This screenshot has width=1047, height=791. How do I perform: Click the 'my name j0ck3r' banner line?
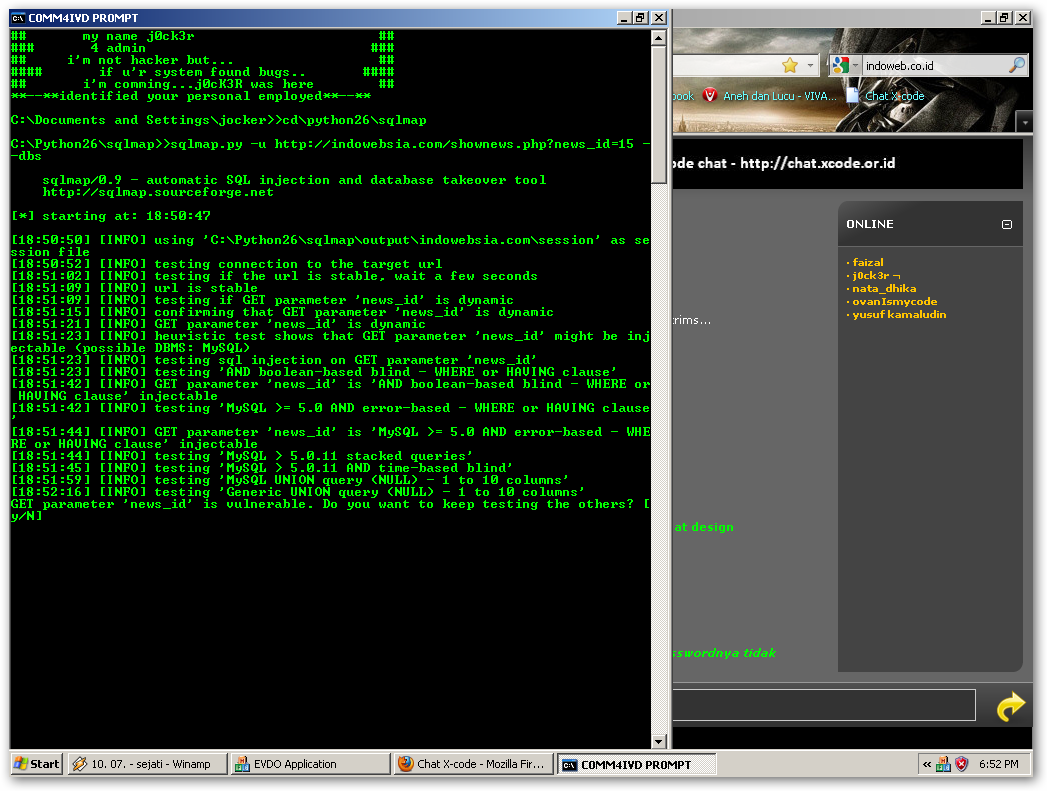pyautogui.click(x=138, y=36)
